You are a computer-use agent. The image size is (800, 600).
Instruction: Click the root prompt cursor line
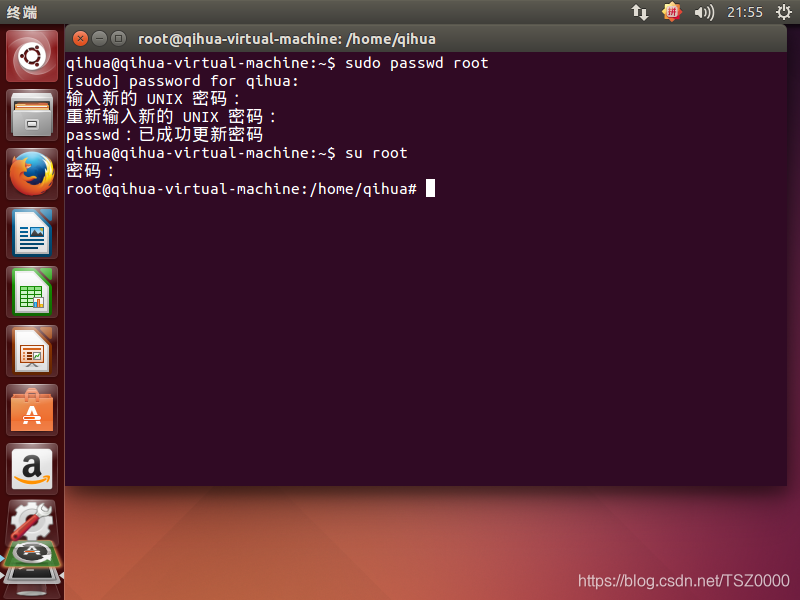pos(251,189)
